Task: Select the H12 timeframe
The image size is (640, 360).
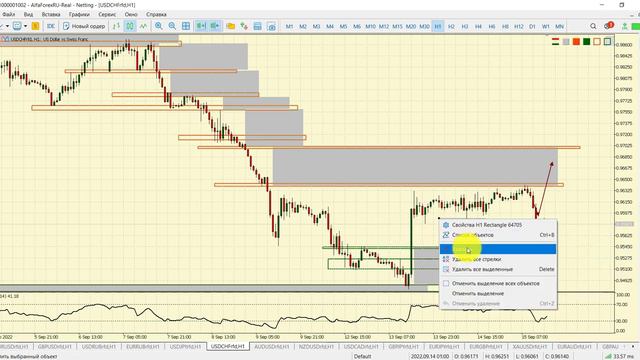Action: [x=518, y=26]
